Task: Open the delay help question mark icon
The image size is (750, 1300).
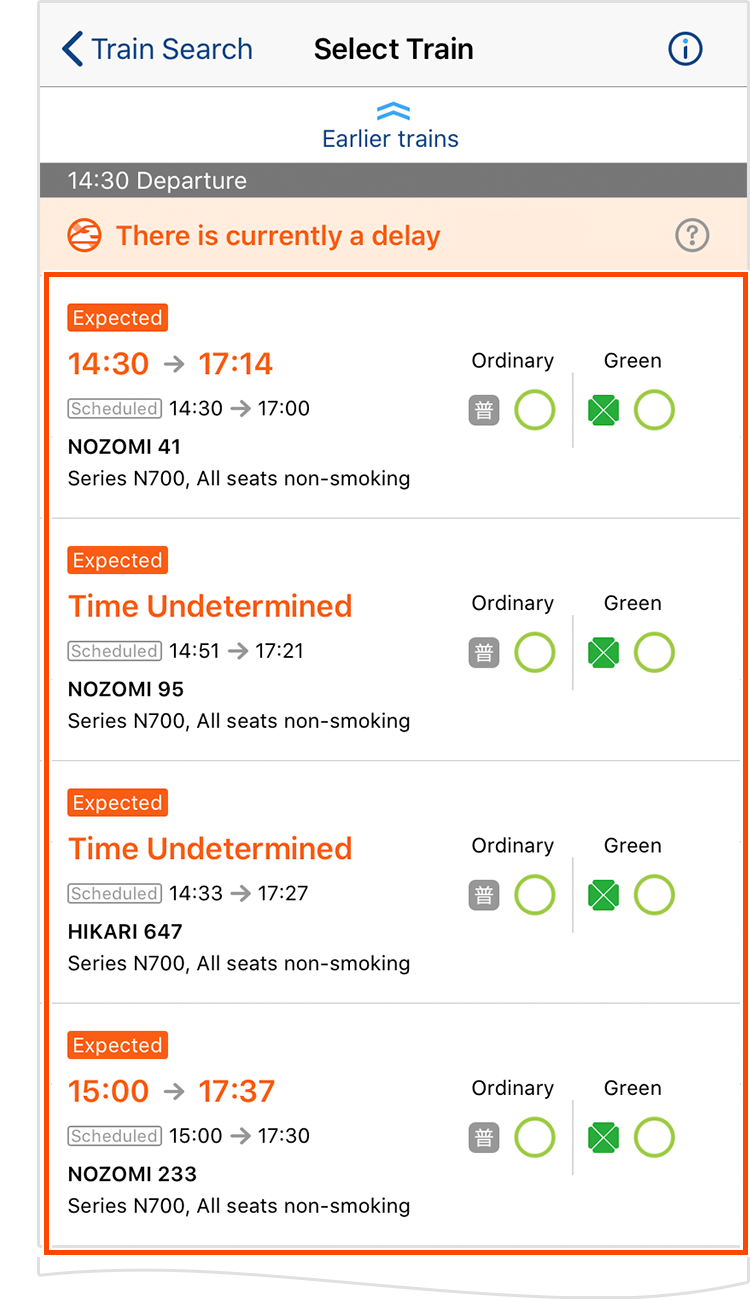Action: [692, 236]
